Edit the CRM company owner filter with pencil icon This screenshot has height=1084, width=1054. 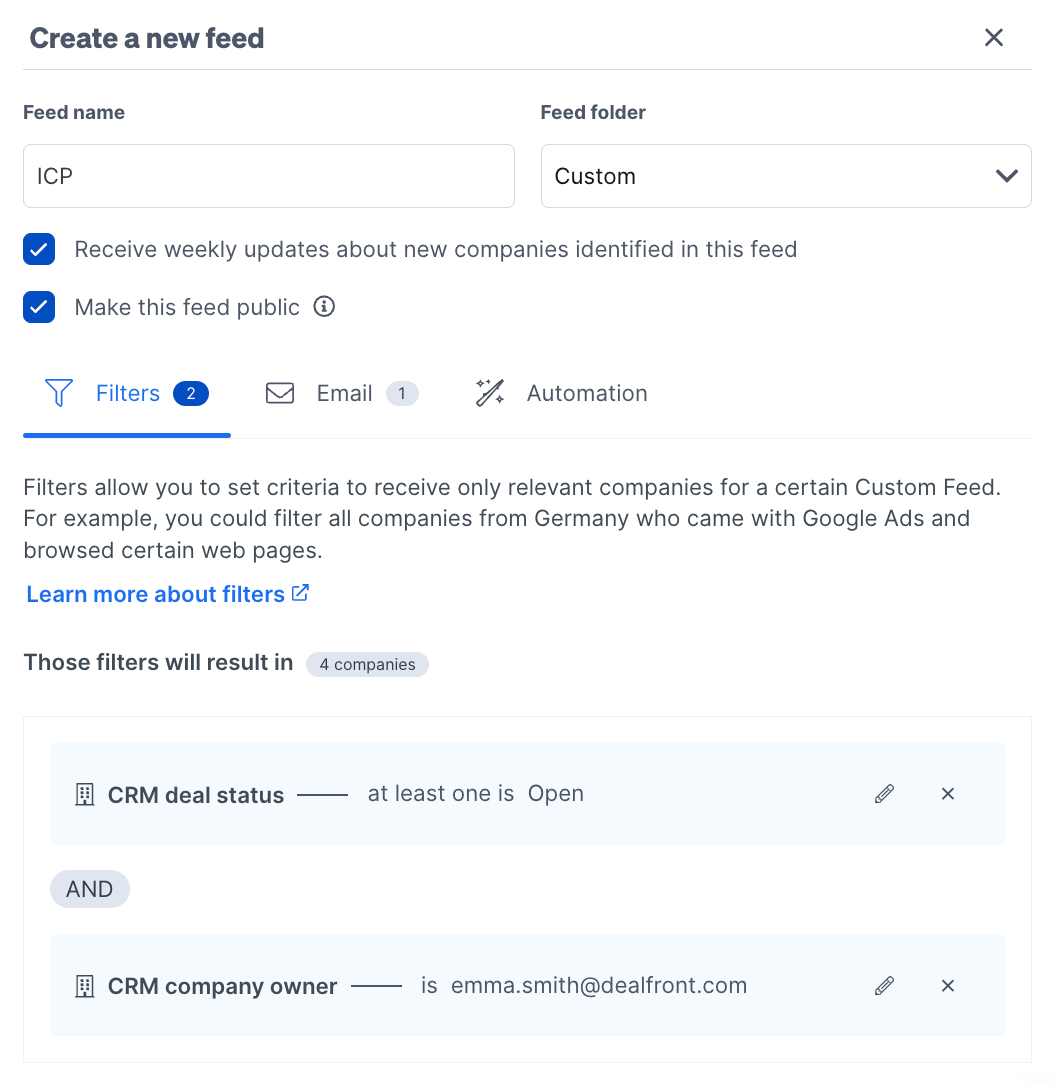(x=884, y=985)
